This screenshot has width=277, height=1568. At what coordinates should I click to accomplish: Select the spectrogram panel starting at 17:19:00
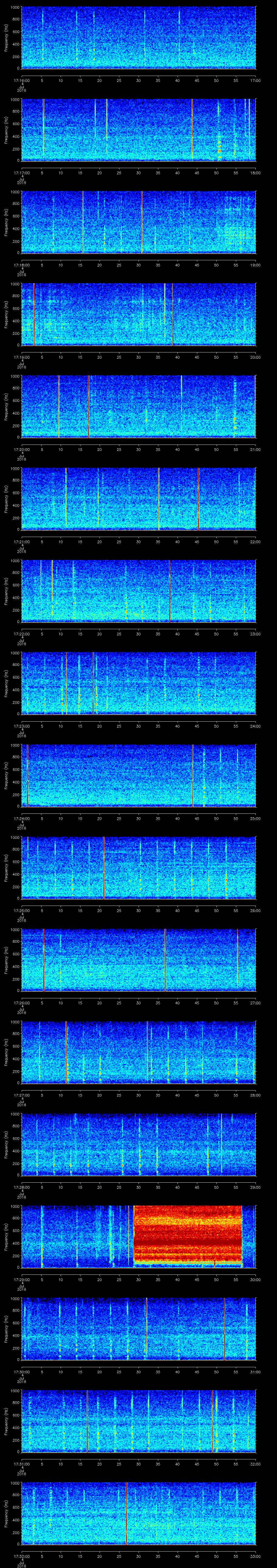138,315
